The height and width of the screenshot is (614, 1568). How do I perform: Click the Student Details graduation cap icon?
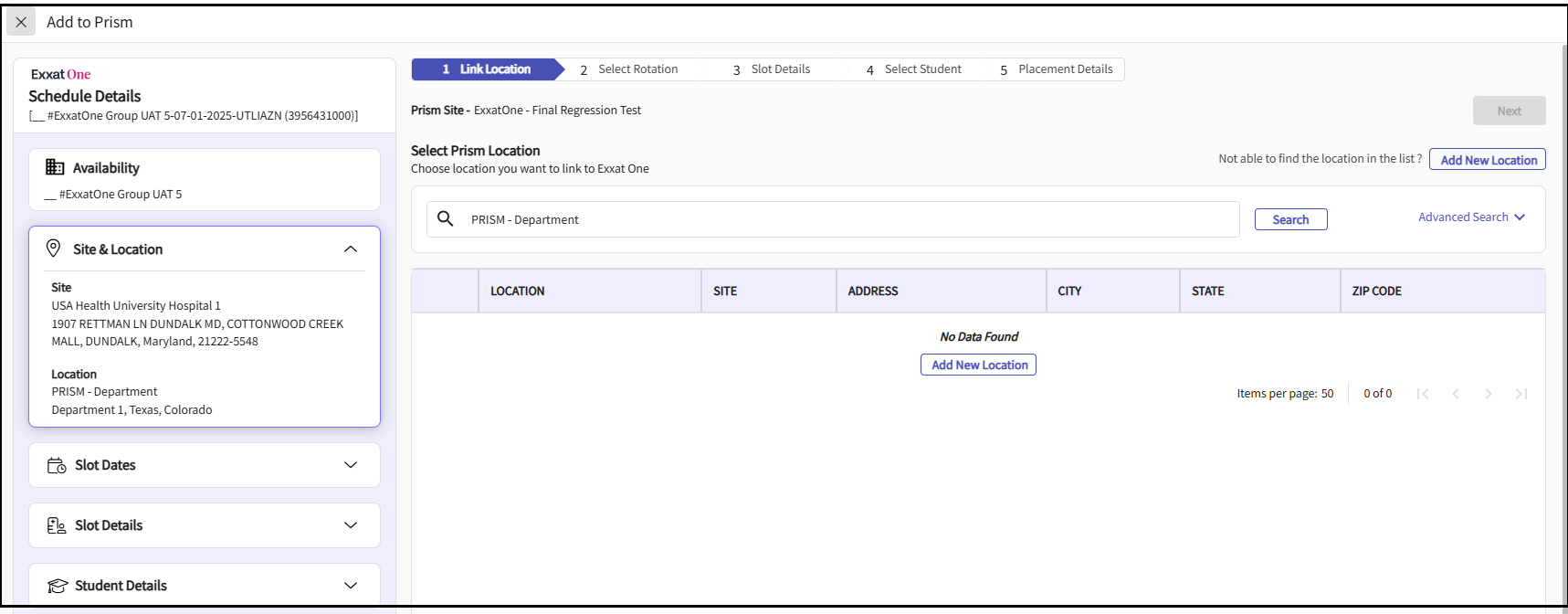[57, 586]
